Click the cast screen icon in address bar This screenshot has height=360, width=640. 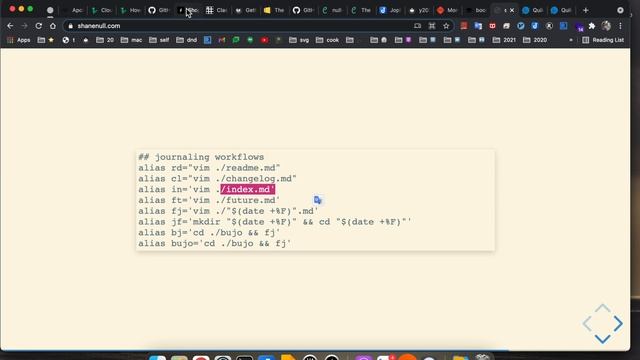[417, 26]
